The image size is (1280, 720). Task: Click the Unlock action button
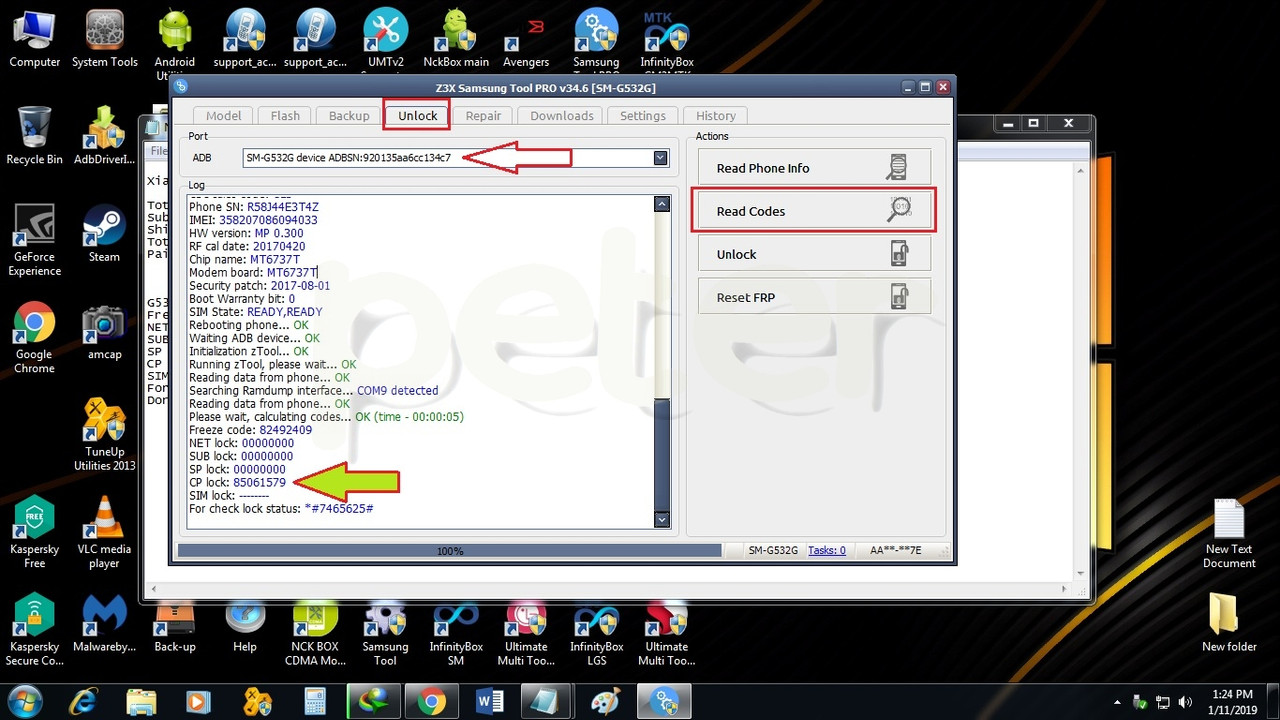814,254
